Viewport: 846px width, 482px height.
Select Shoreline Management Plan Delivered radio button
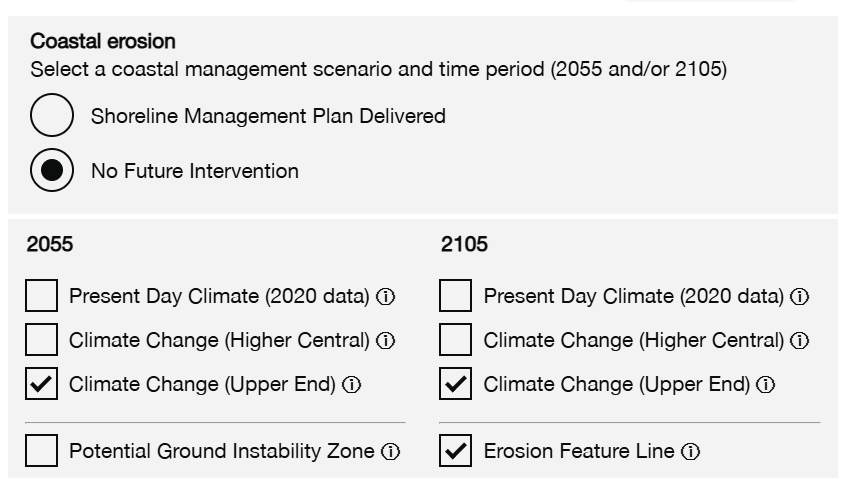pyautogui.click(x=52, y=116)
